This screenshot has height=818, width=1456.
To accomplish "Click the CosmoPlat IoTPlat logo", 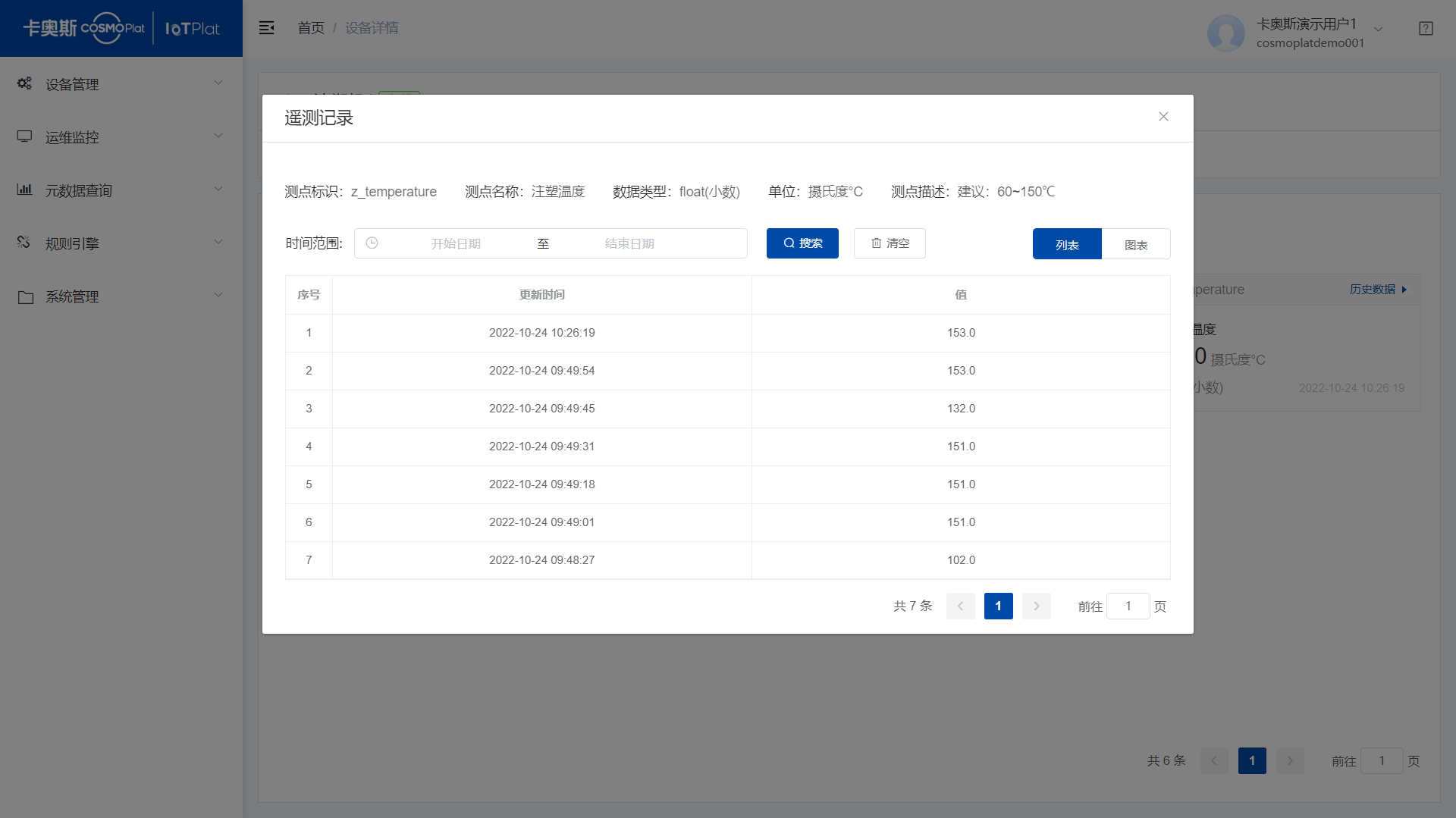I will [x=121, y=28].
